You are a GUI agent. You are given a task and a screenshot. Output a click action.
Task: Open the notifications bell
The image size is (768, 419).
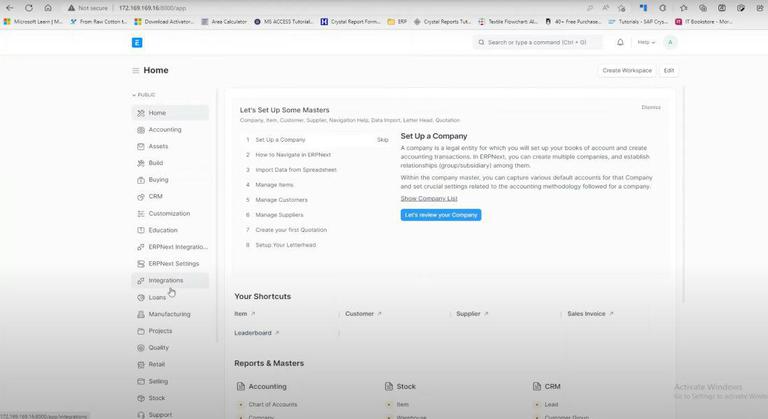click(x=620, y=42)
